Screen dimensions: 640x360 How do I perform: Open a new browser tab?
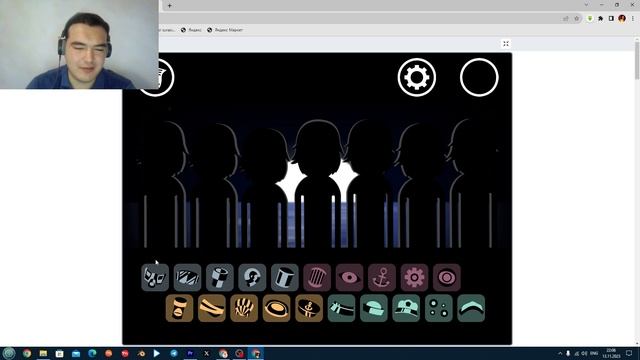tap(169, 5)
